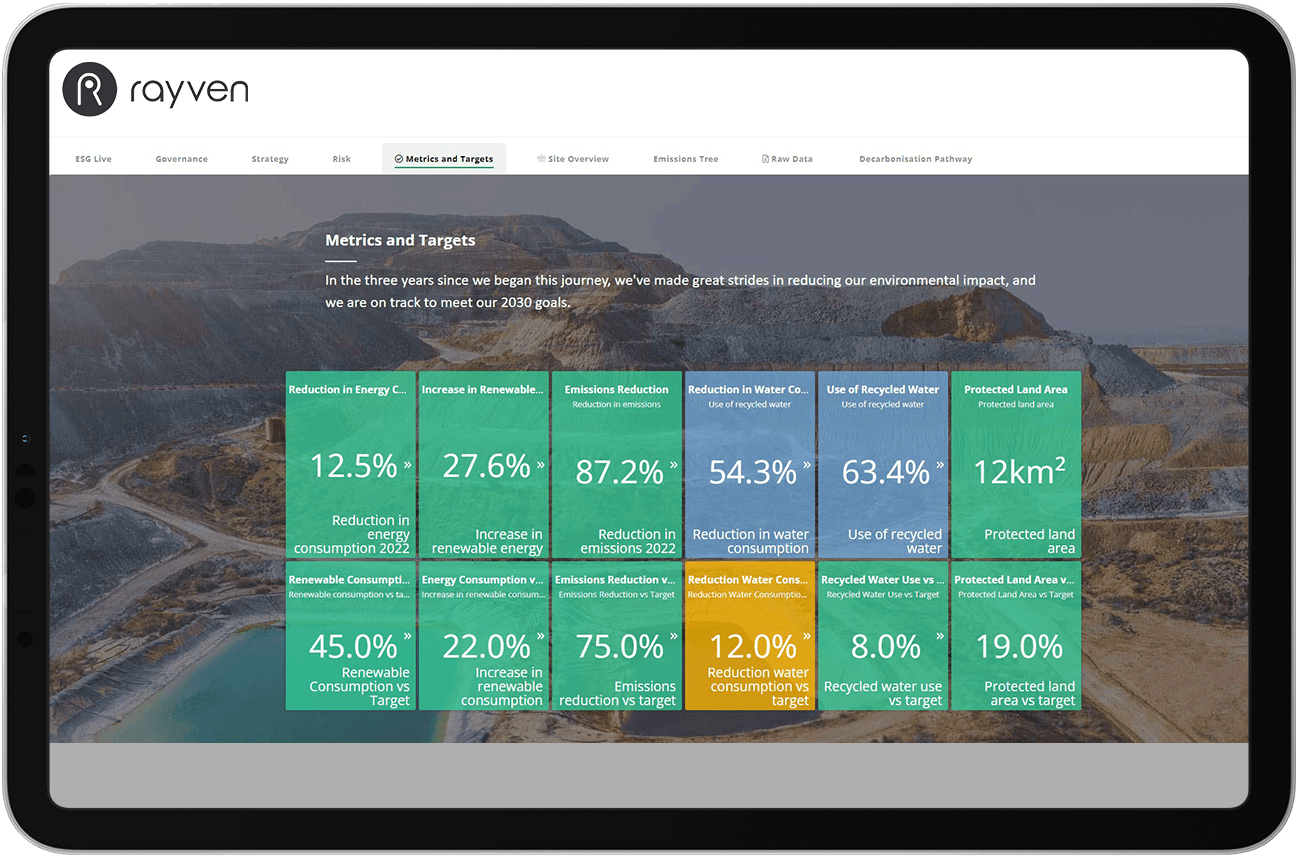Click the Rayven logo icon
Image resolution: width=1300 pixels, height=857 pixels.
point(89,90)
